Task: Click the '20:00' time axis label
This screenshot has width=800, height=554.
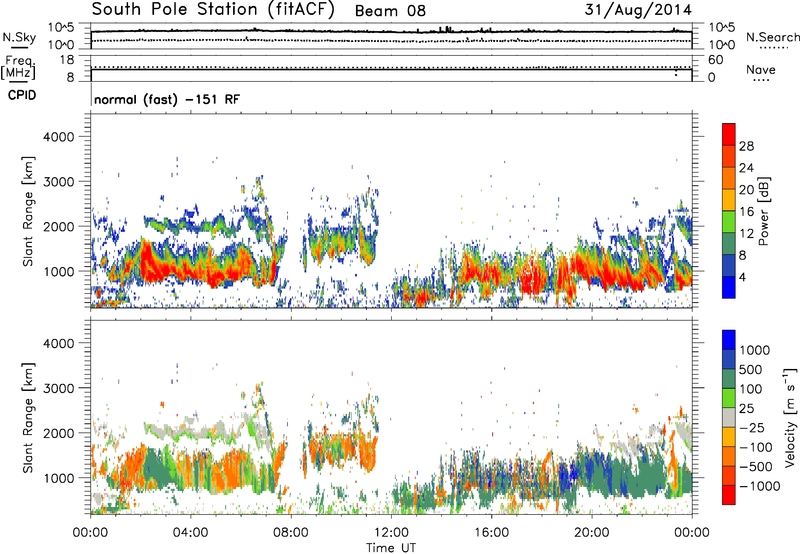Action: [x=591, y=533]
